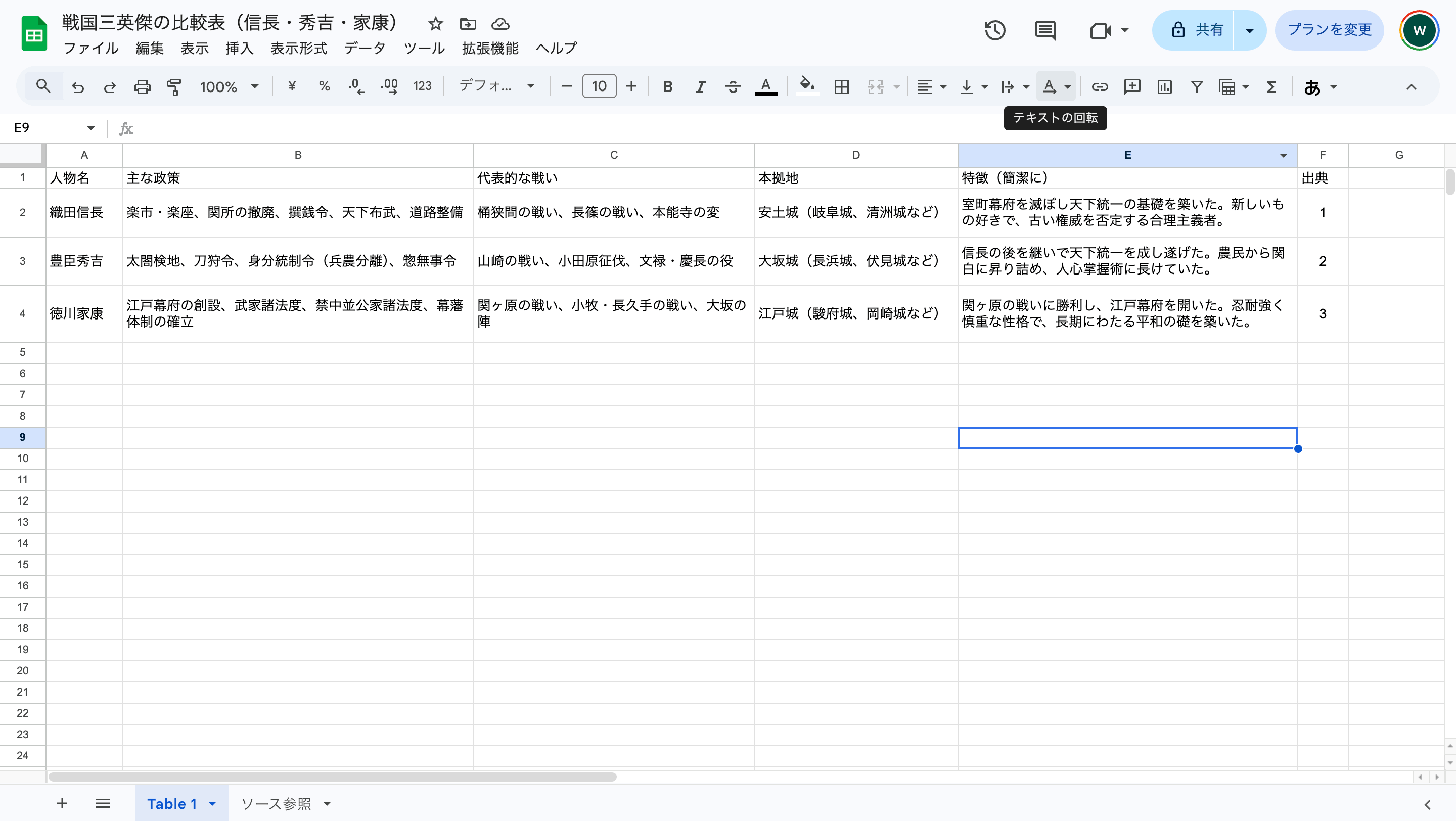Viewport: 1456px width, 821px height.
Task: Open column E header dropdown arrow
Action: coord(1283,155)
